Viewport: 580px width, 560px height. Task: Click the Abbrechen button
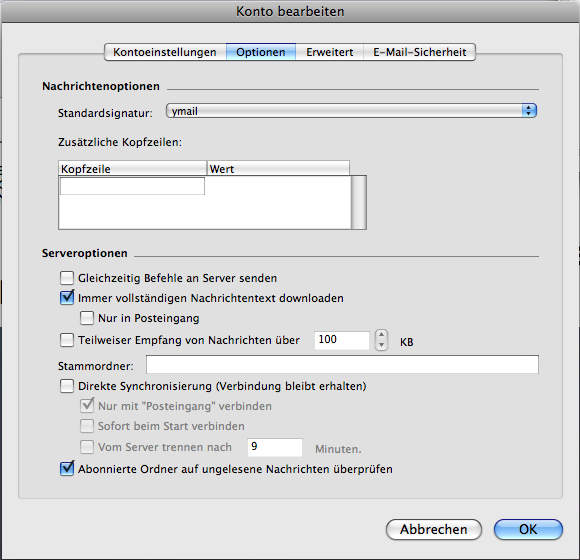pyautogui.click(x=434, y=529)
